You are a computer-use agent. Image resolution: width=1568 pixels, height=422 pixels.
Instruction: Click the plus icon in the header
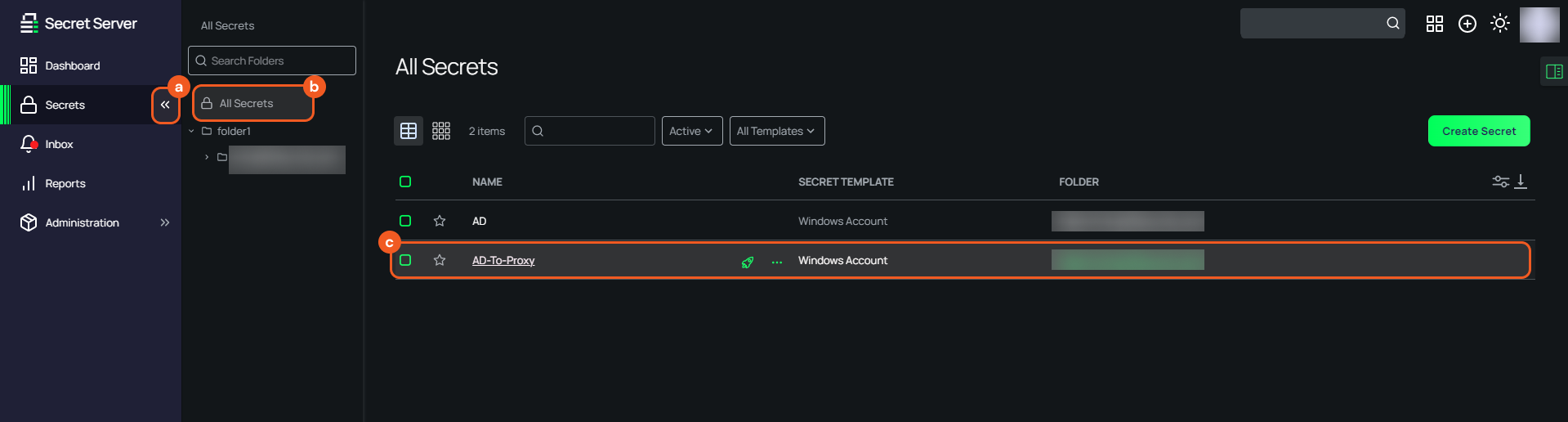tap(1467, 24)
